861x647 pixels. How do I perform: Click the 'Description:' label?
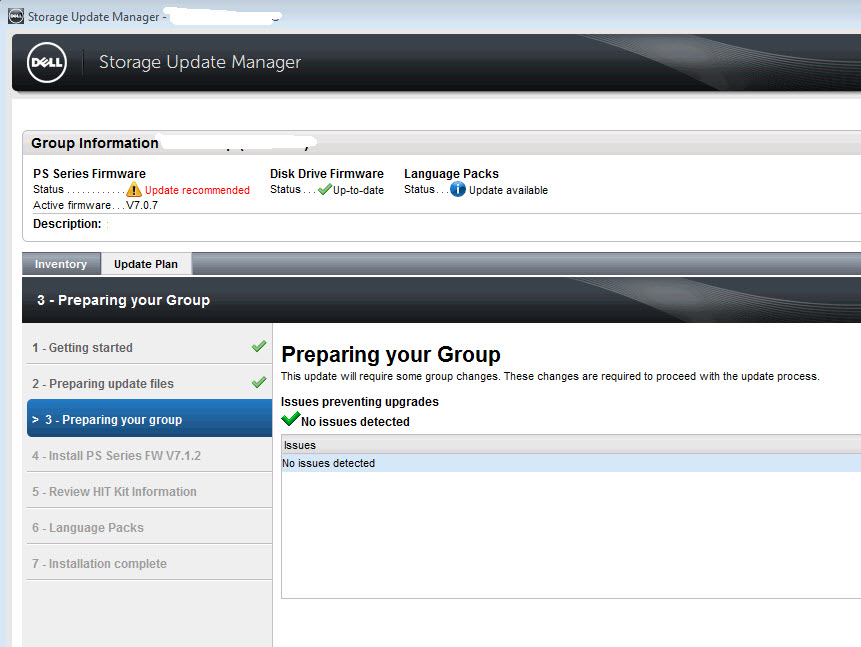tap(67, 224)
